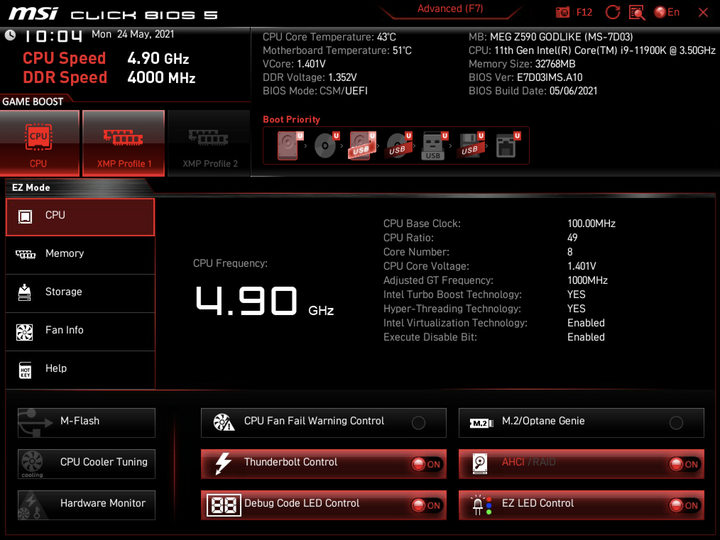Image resolution: width=720 pixels, height=540 pixels.
Task: Open CPU Cooler Tuning
Action: pos(86,464)
